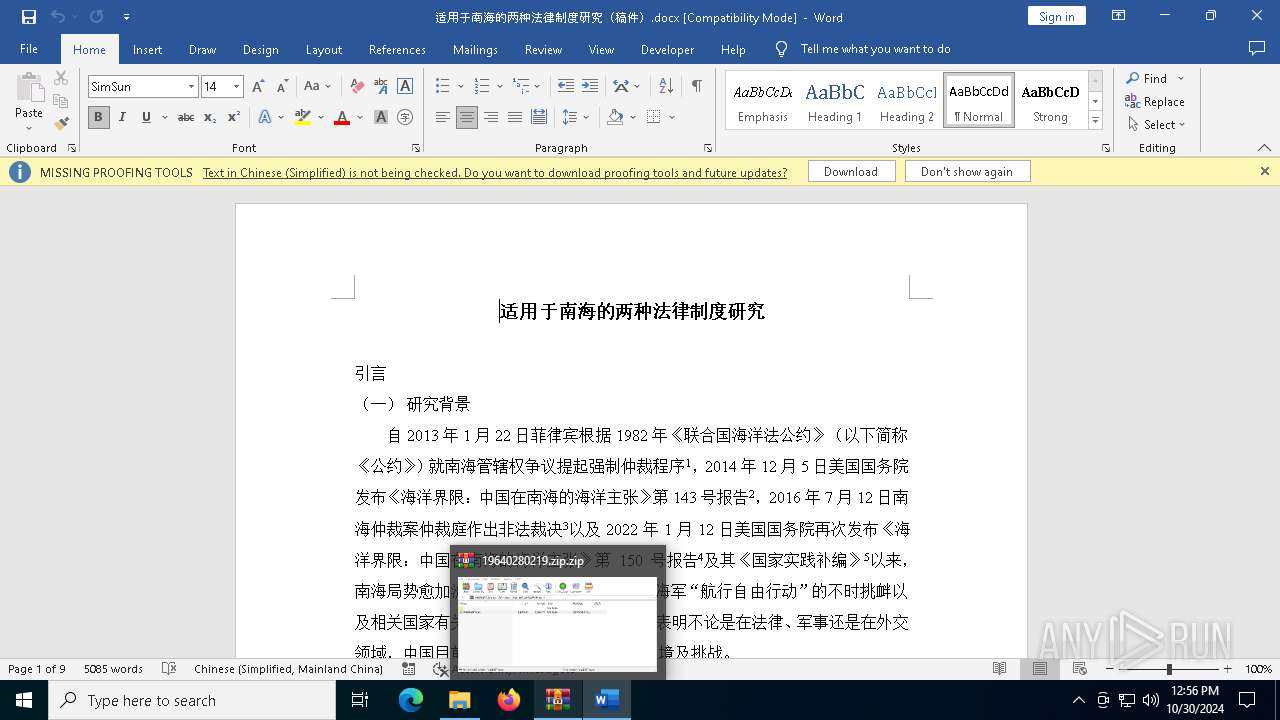Screen dimensions: 1280x720
Task: Shrink font size icon
Action: point(282,87)
